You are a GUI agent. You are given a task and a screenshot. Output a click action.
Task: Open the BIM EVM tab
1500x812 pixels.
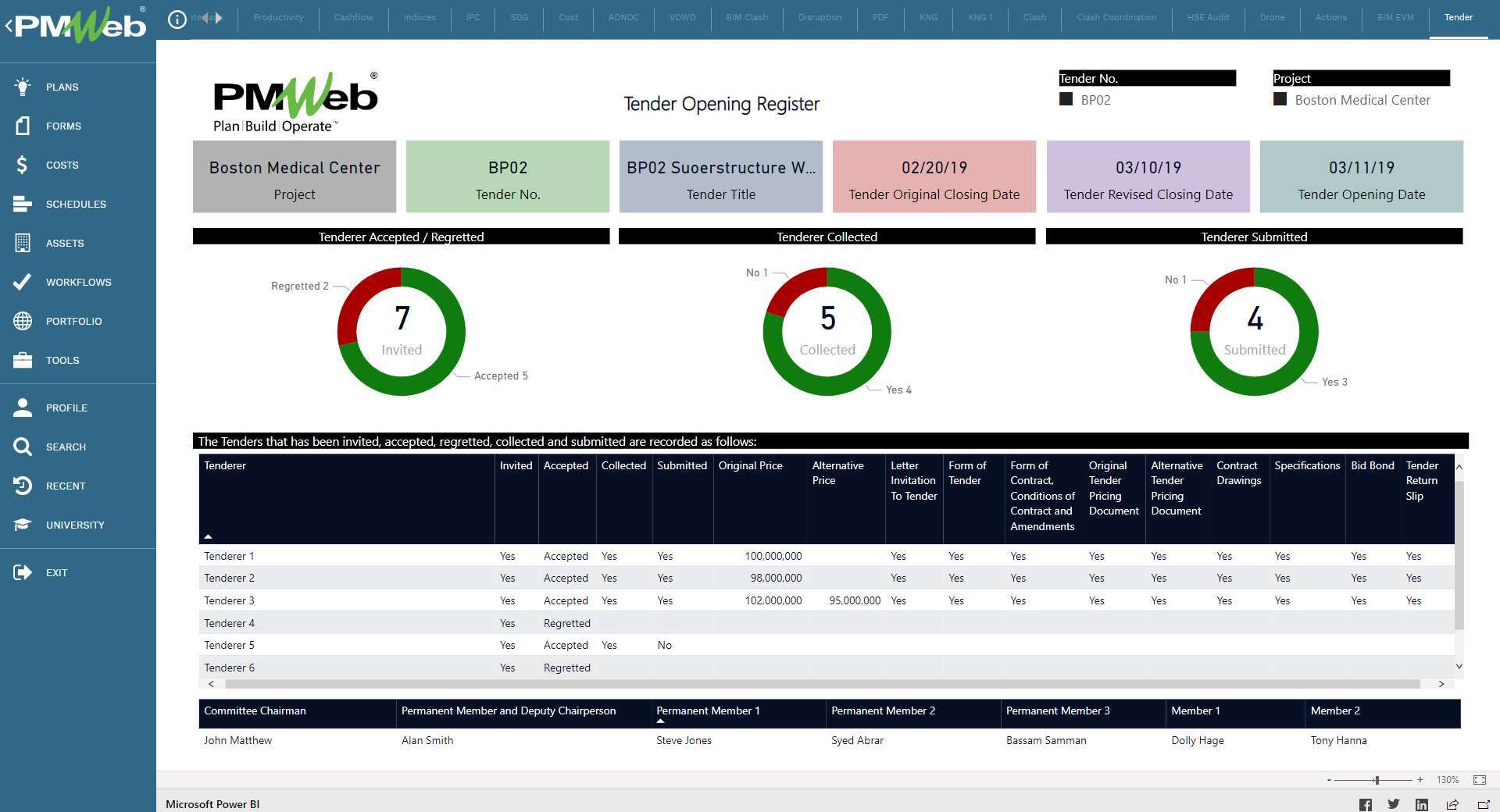pyautogui.click(x=1395, y=17)
